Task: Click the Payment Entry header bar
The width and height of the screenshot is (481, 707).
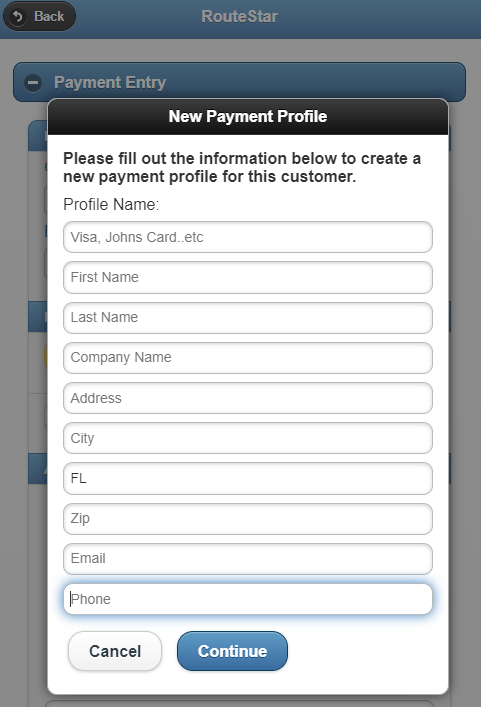Action: (239, 82)
